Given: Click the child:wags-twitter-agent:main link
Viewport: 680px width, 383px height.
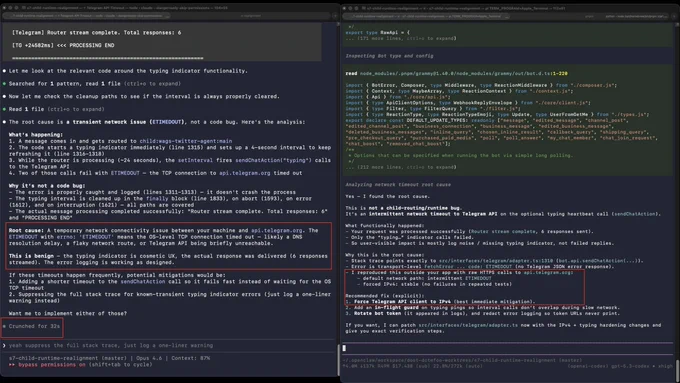Looking at the screenshot, I should tap(186, 141).
